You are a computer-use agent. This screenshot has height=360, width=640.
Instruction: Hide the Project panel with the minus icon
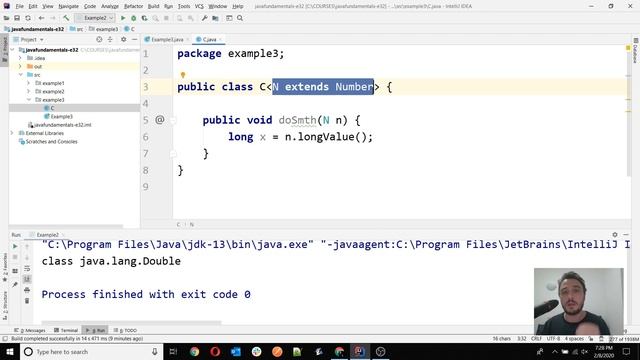[x=135, y=39]
